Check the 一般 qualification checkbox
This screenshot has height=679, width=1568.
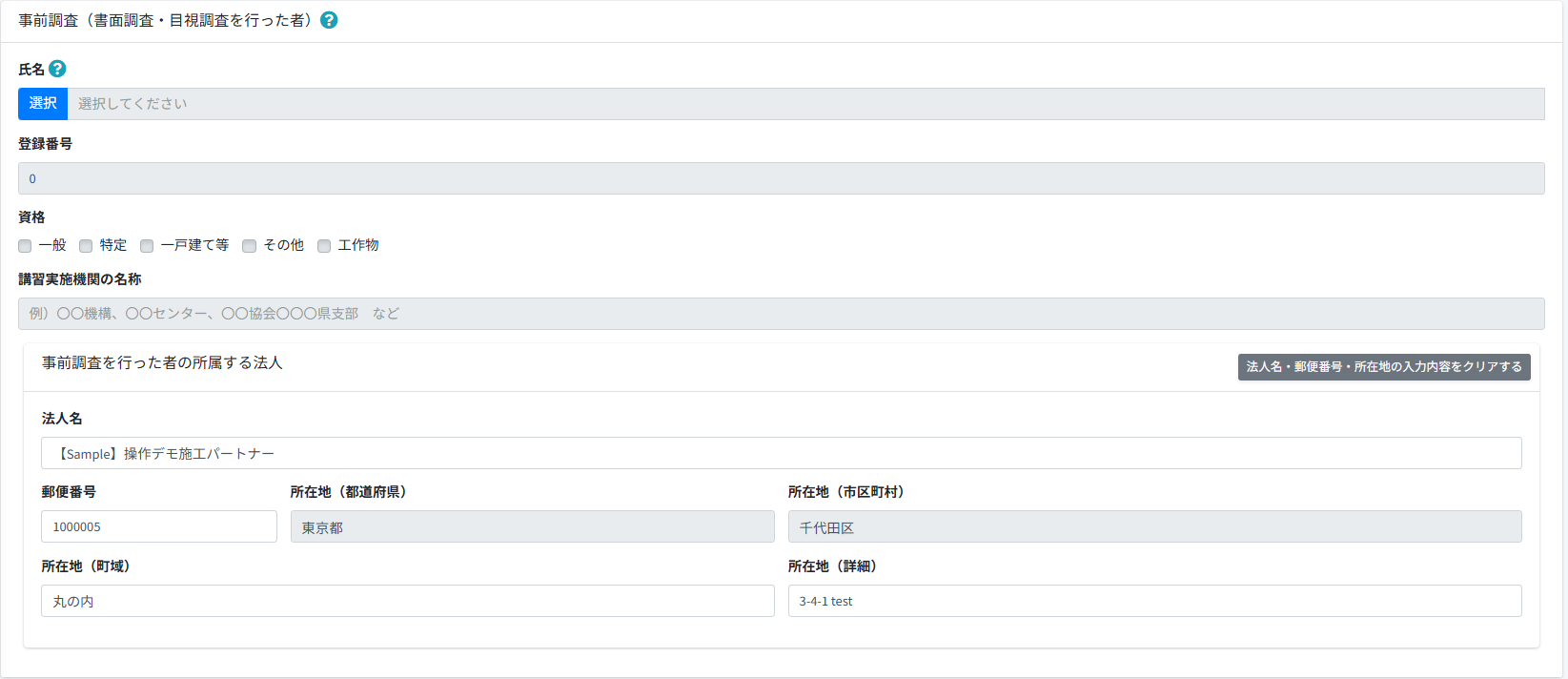[x=25, y=246]
